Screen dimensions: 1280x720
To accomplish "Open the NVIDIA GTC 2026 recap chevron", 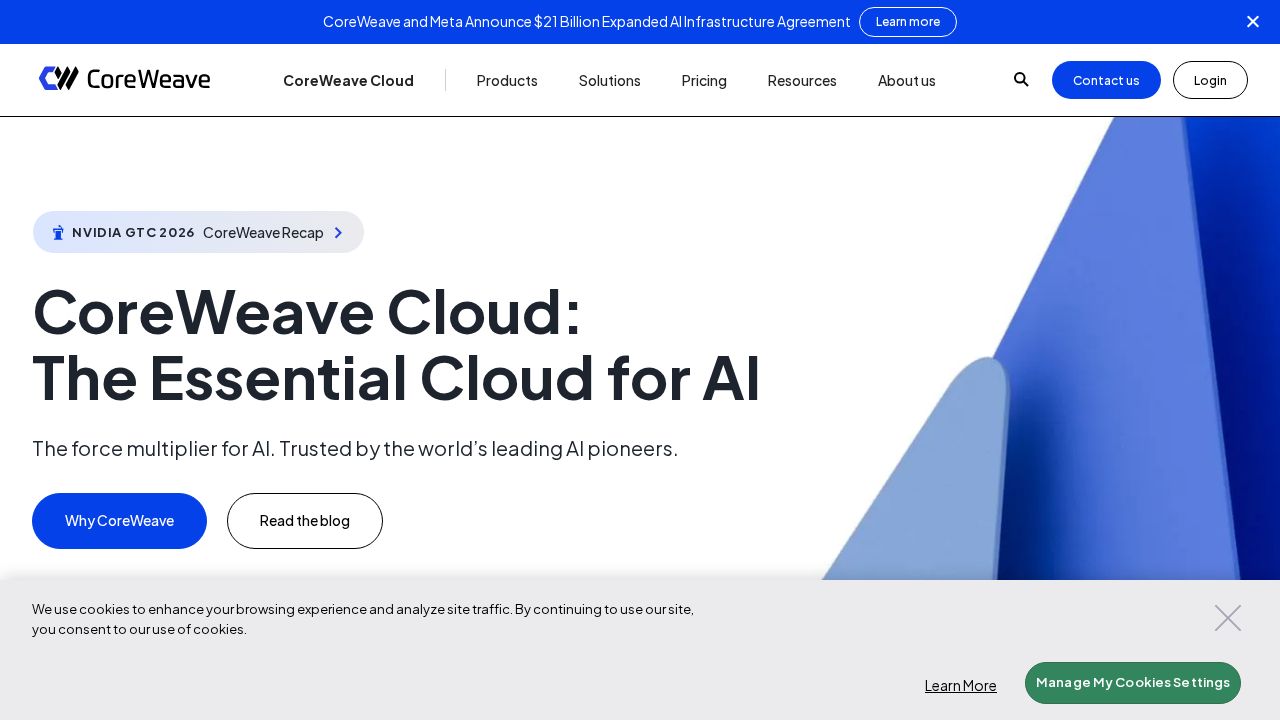I will pos(338,233).
